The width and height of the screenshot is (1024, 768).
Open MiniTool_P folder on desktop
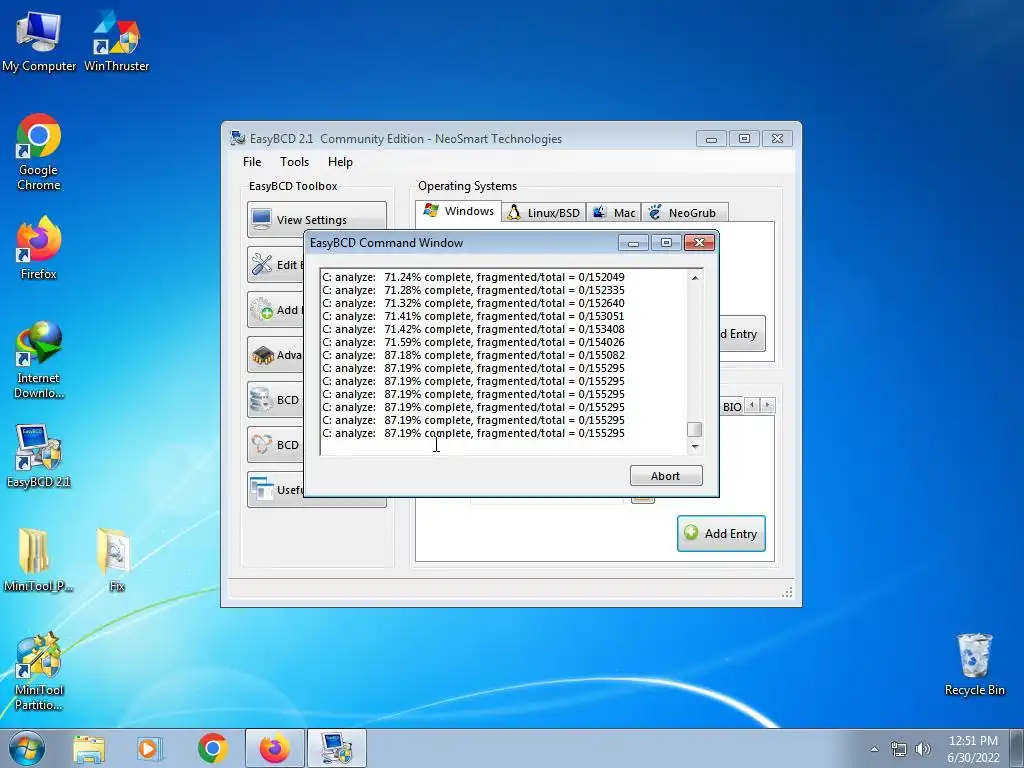[x=39, y=559]
